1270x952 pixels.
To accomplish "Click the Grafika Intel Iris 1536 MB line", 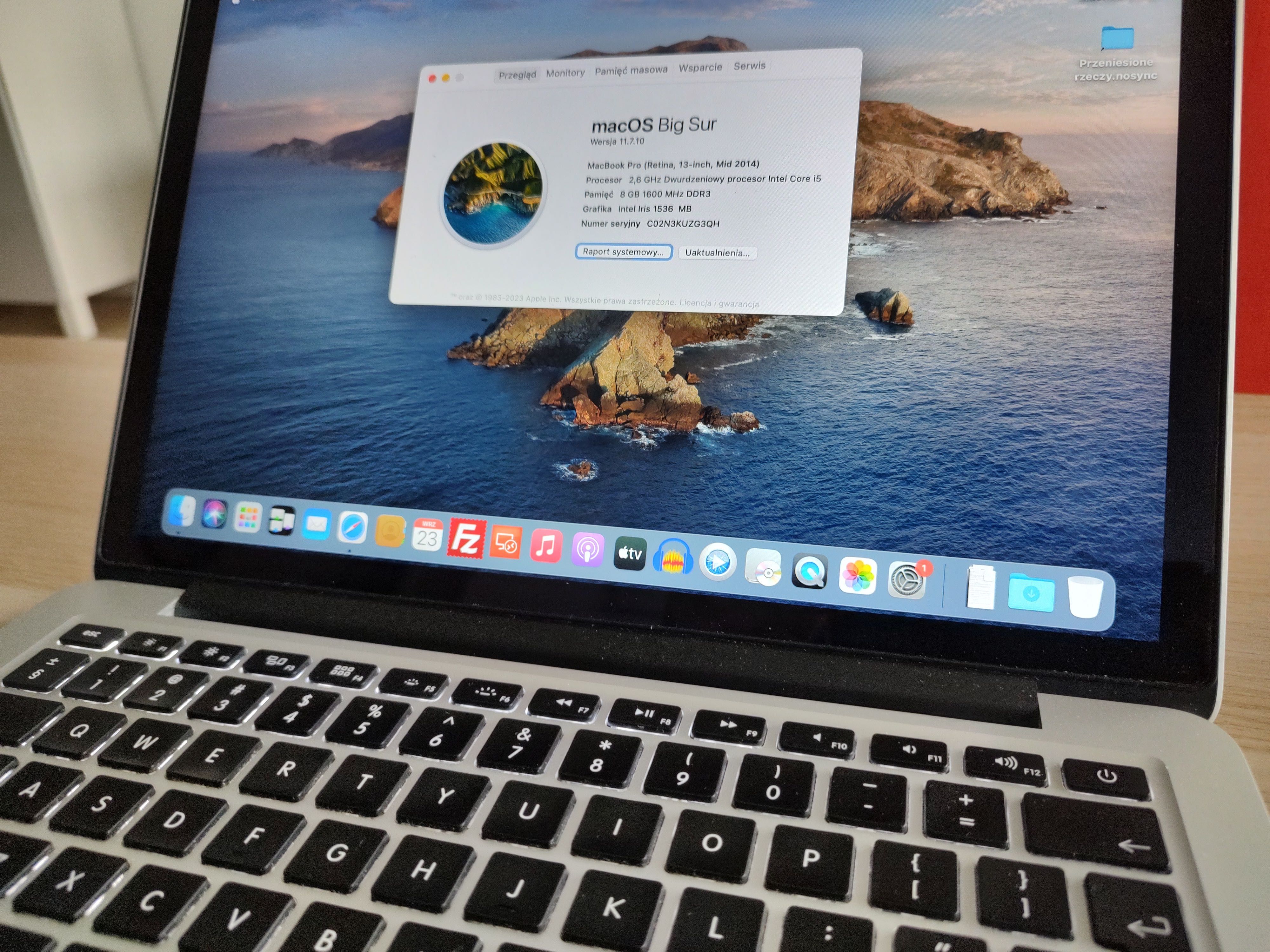I will coord(637,209).
